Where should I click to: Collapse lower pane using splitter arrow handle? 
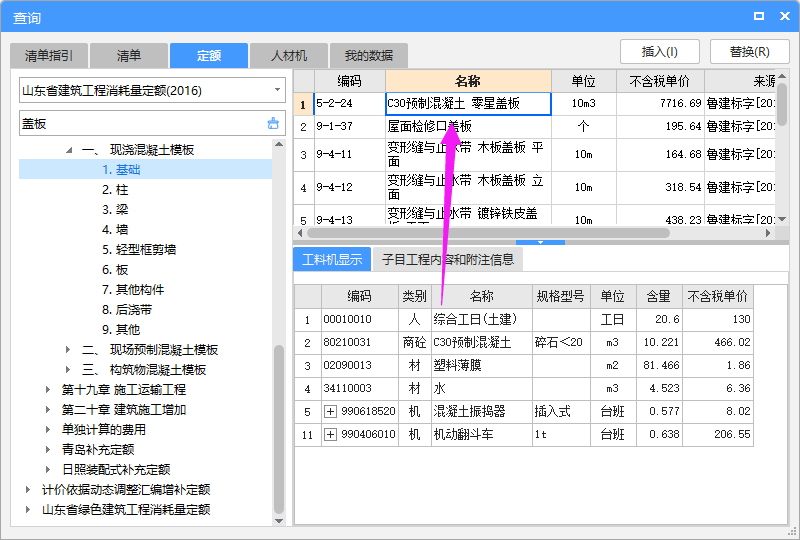coord(540,242)
